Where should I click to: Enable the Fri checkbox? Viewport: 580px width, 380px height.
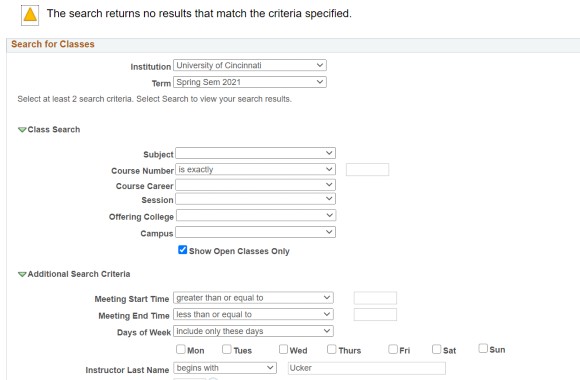point(392,349)
